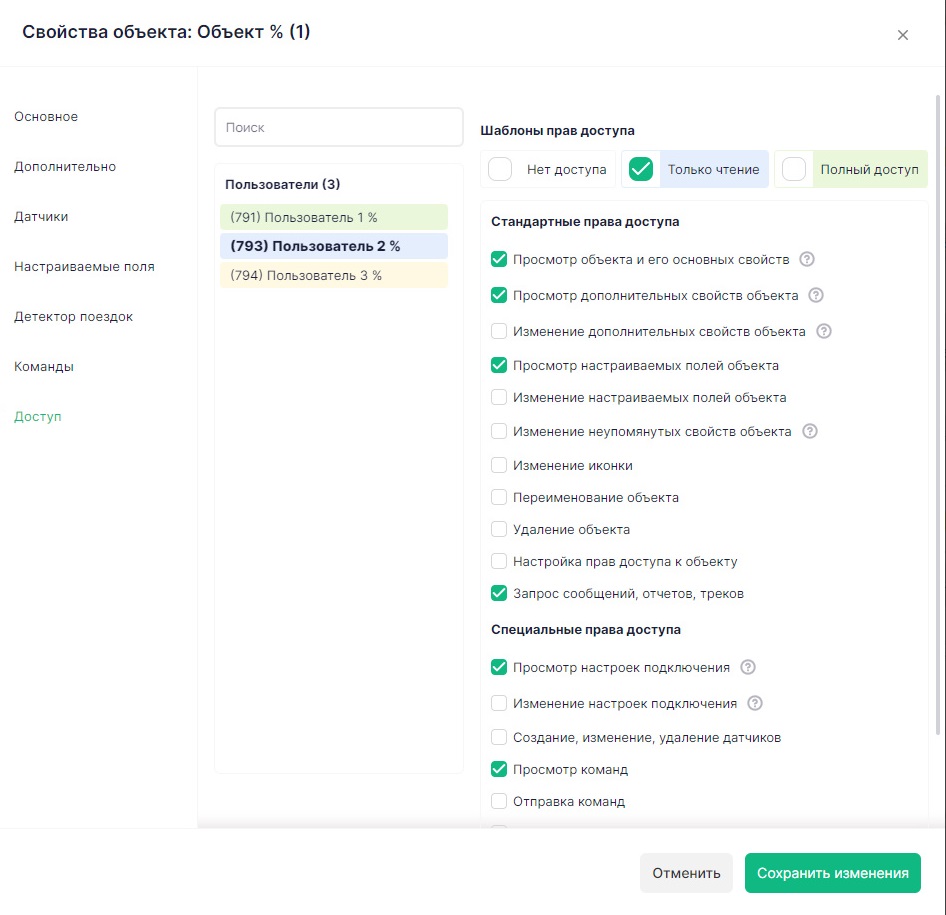This screenshot has width=946, height=915.
Task: Click help icon beside 'Изменение настроек подключения'
Action: click(x=755, y=703)
